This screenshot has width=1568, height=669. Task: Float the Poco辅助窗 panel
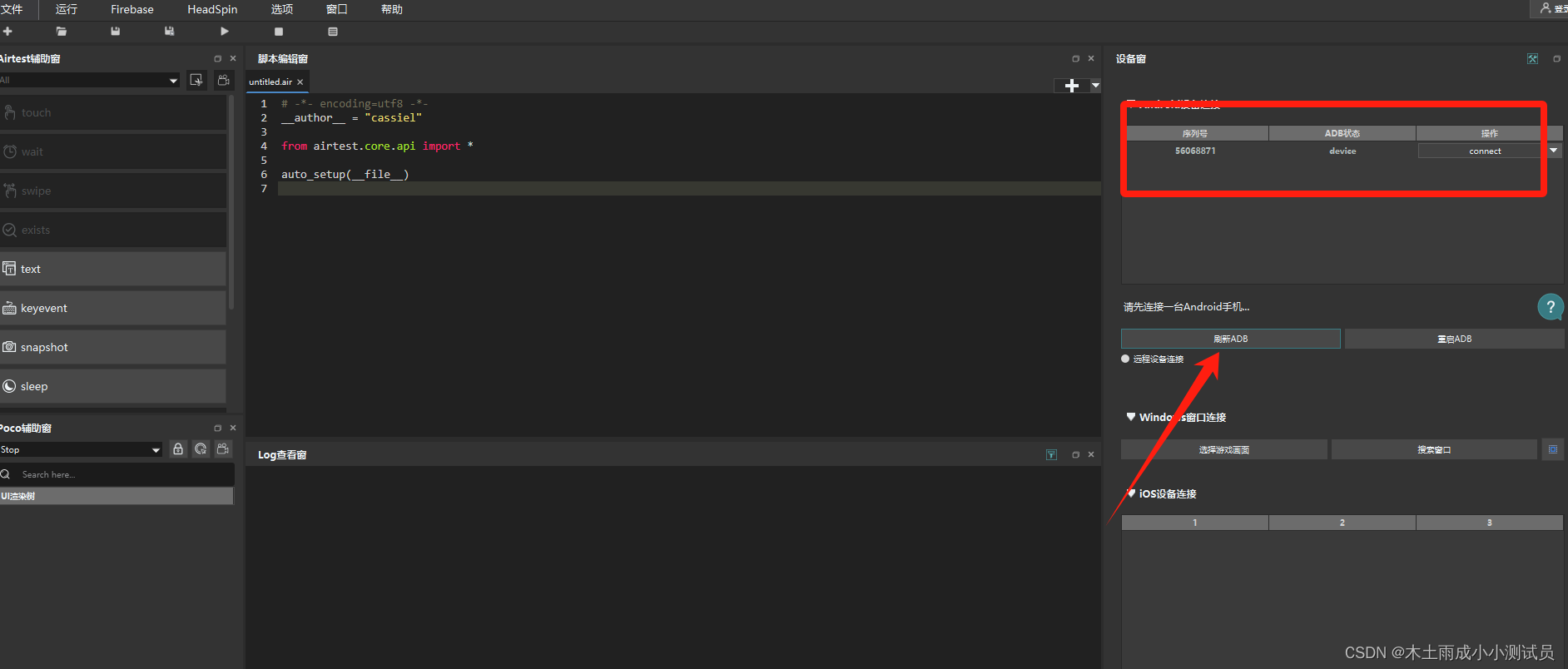tap(218, 428)
